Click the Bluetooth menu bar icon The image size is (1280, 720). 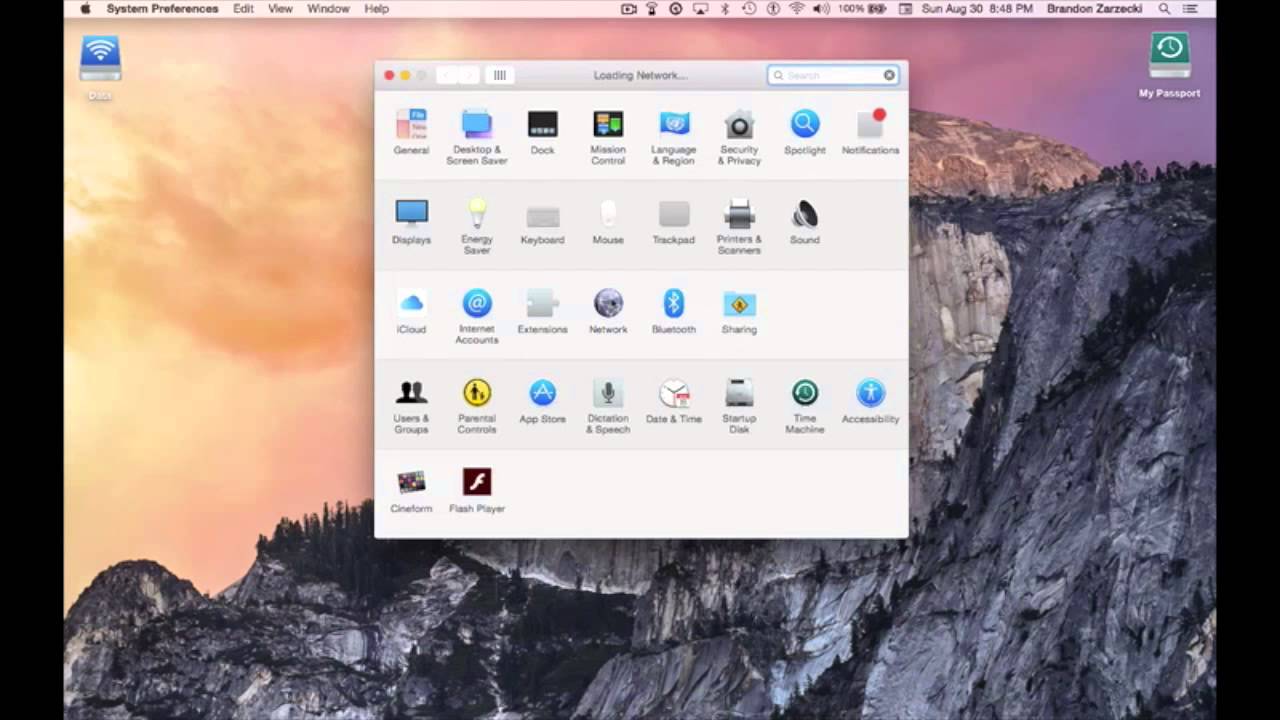pos(725,8)
